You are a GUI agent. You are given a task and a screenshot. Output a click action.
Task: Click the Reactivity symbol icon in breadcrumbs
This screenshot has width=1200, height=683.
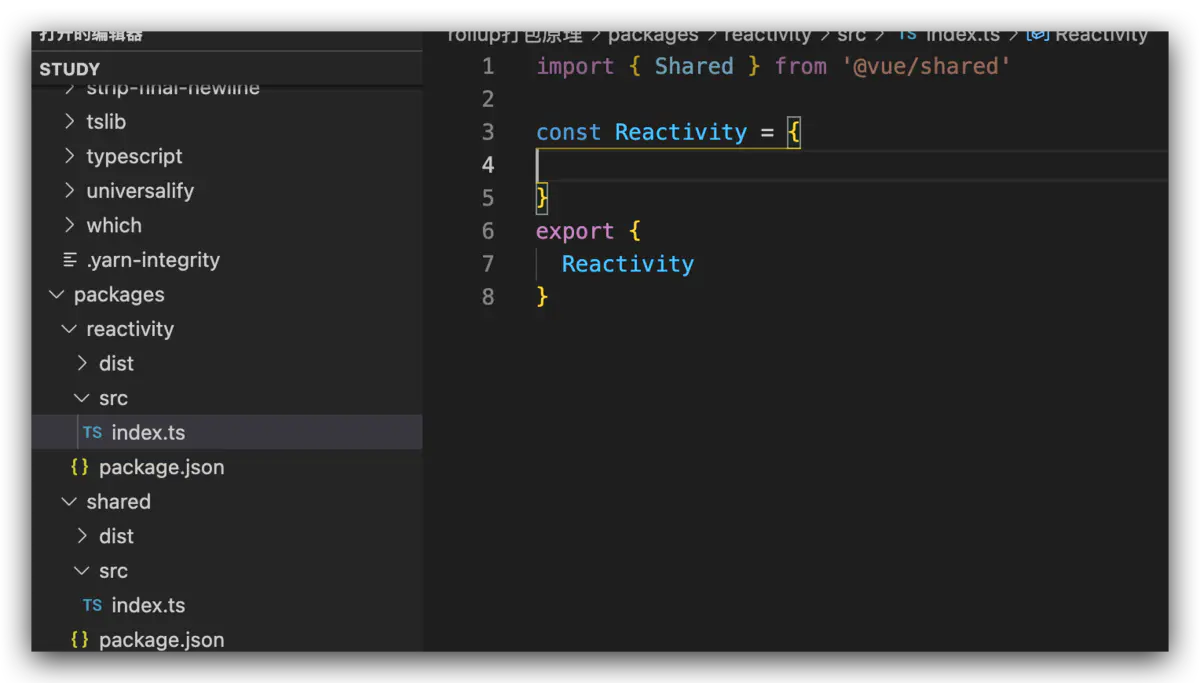1038,35
